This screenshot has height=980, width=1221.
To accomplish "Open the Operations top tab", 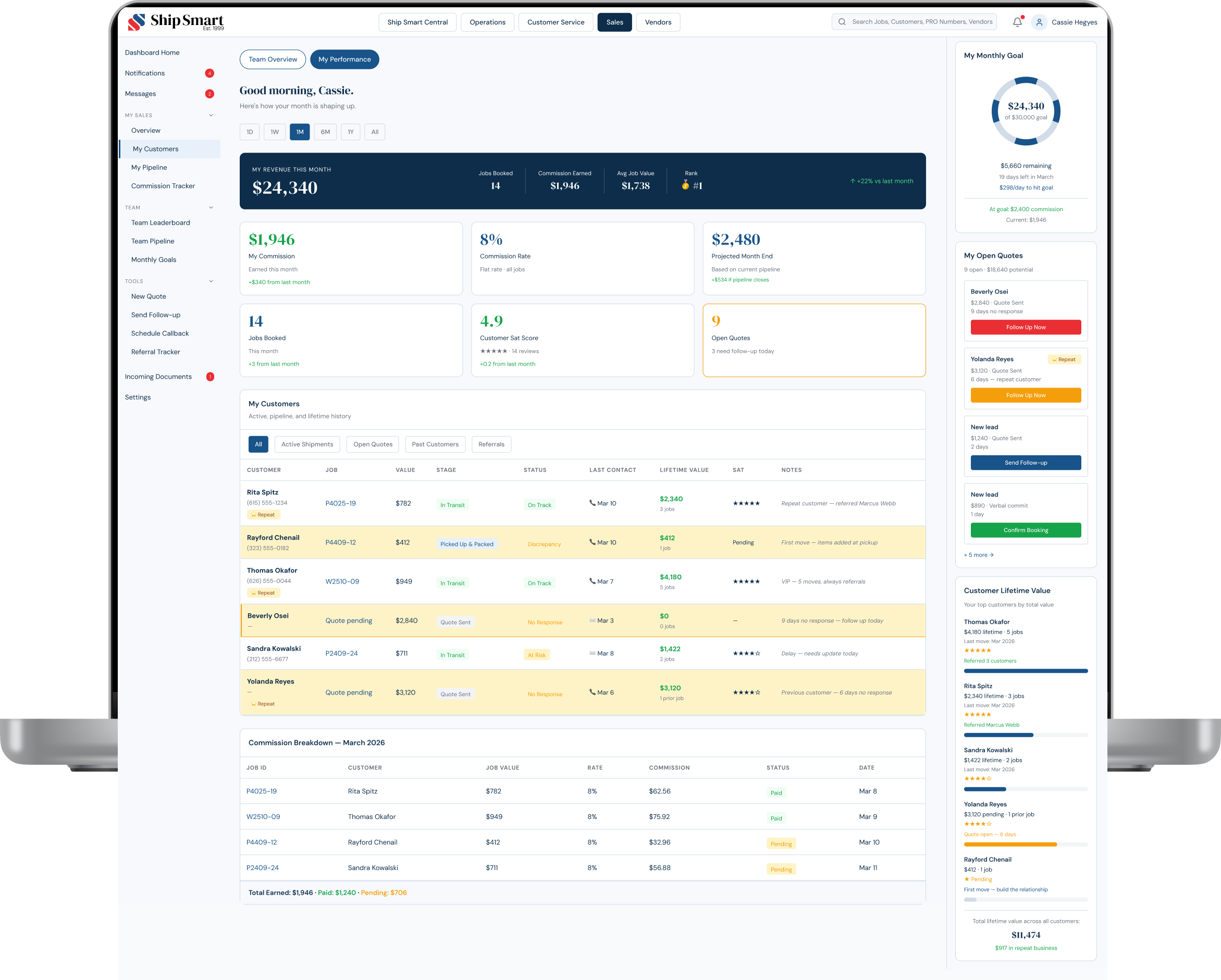I will coord(487,22).
